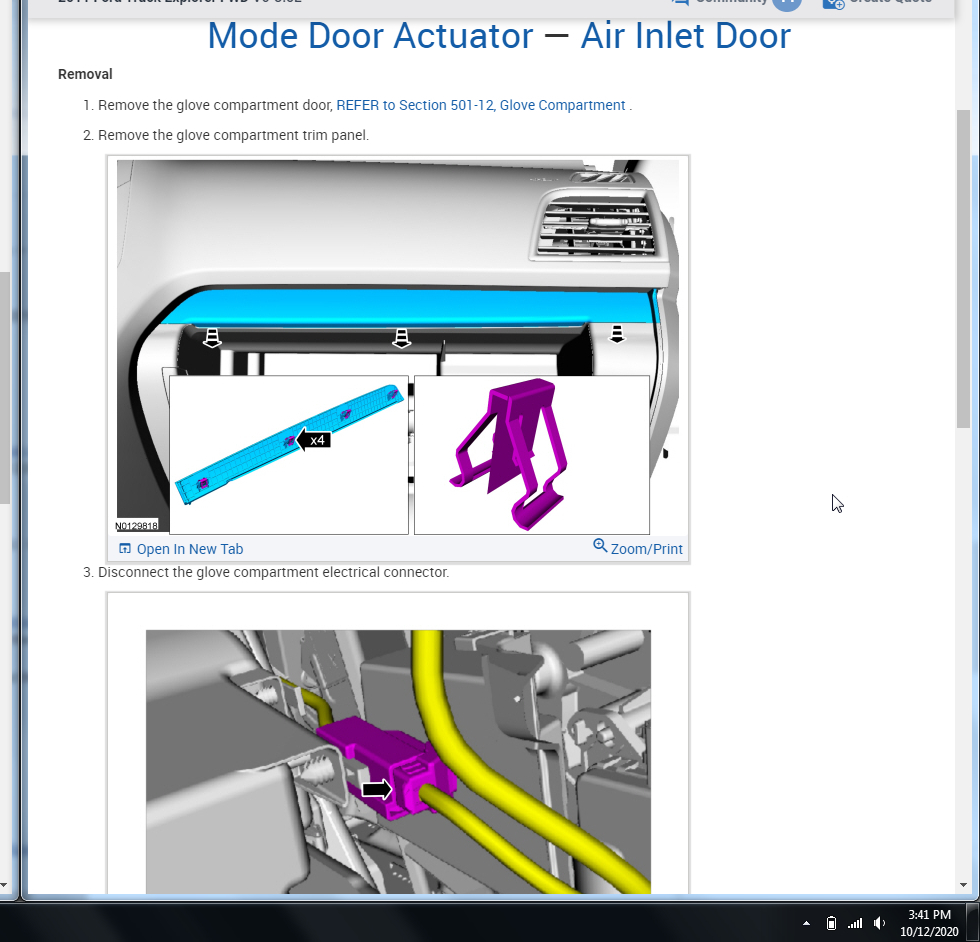Image resolution: width=980 pixels, height=942 pixels.
Task: Click step 2 text 'Remove the glove compartment trim panel'
Action: point(233,135)
